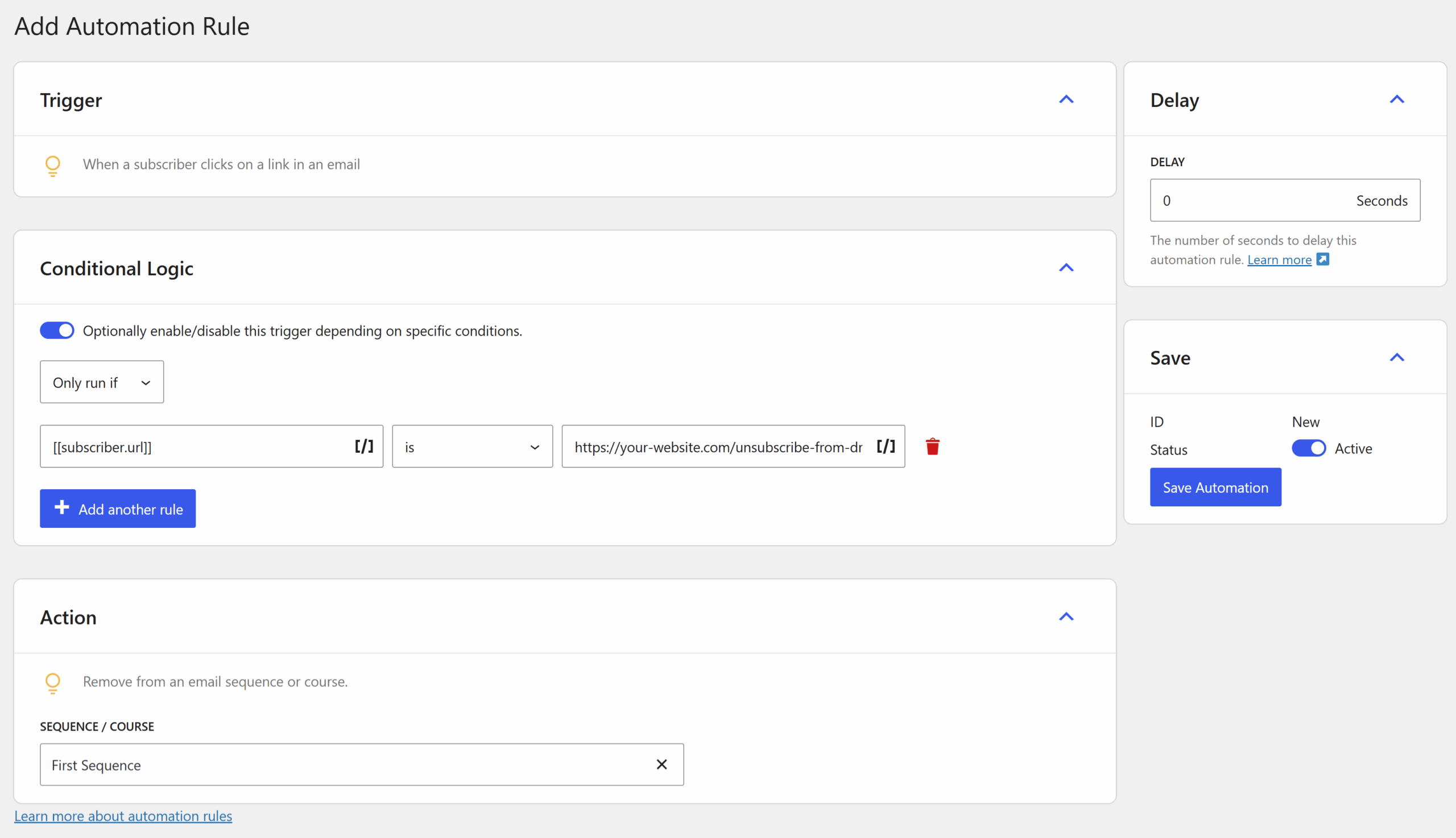Screen dimensions: 1456x838
Task: Click the Save Automation button
Action: [x=1215, y=488]
